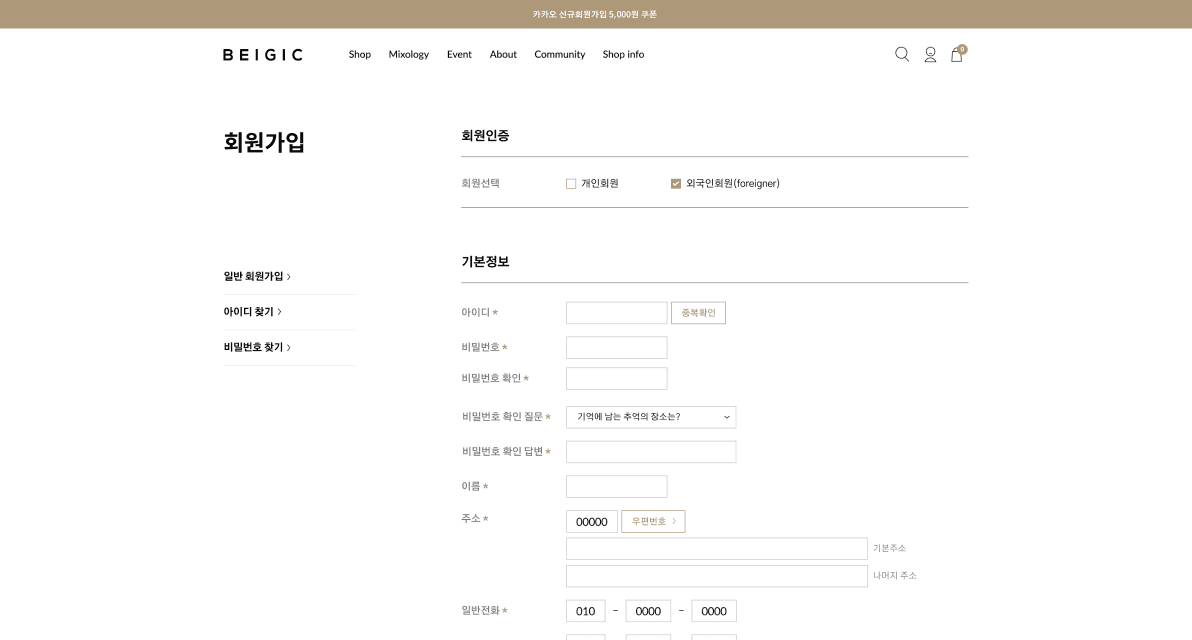Select the Mixology menu item
This screenshot has width=1192, height=640.
click(408, 55)
